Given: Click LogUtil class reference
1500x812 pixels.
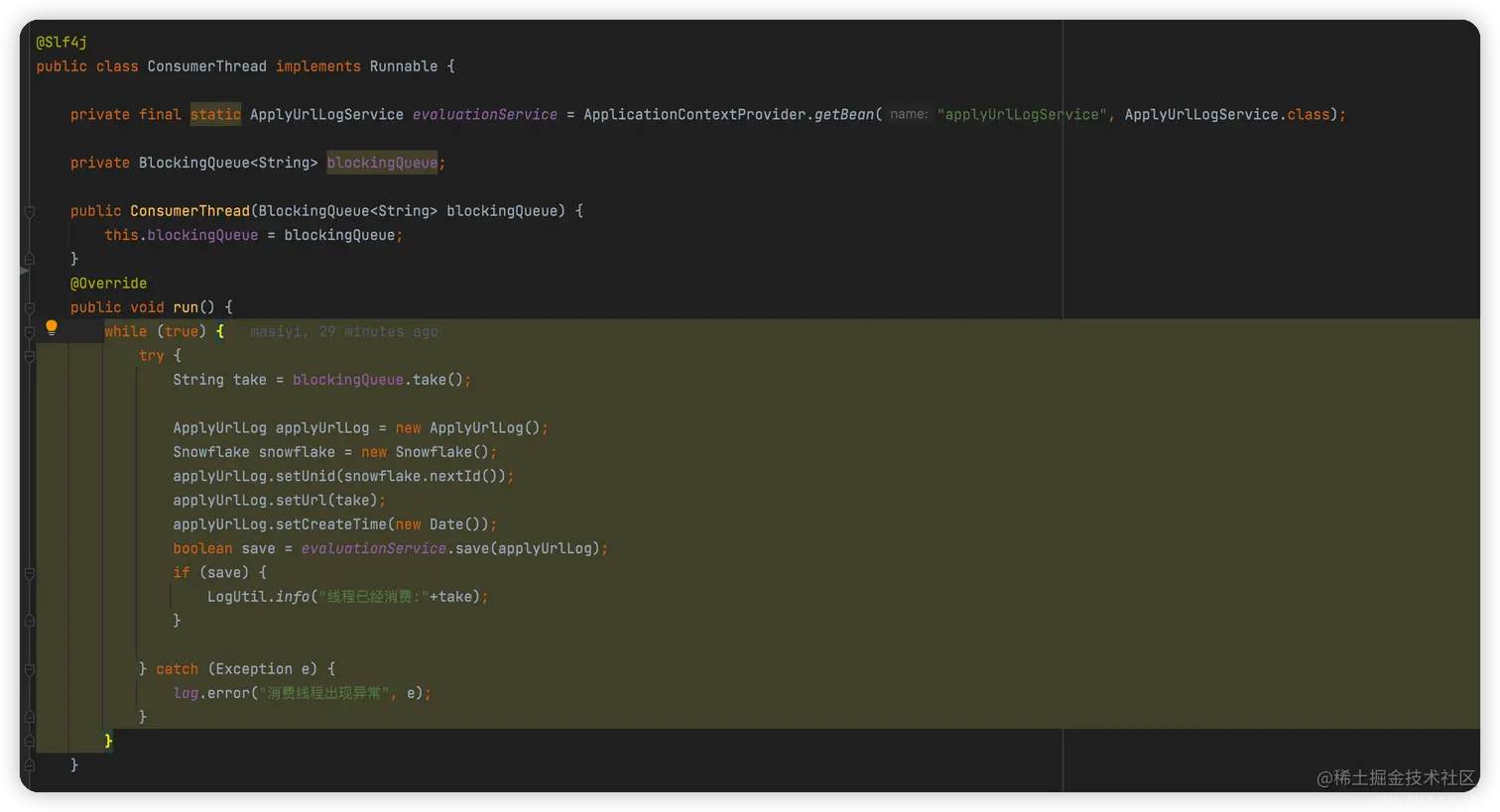Looking at the screenshot, I should click(x=237, y=597).
